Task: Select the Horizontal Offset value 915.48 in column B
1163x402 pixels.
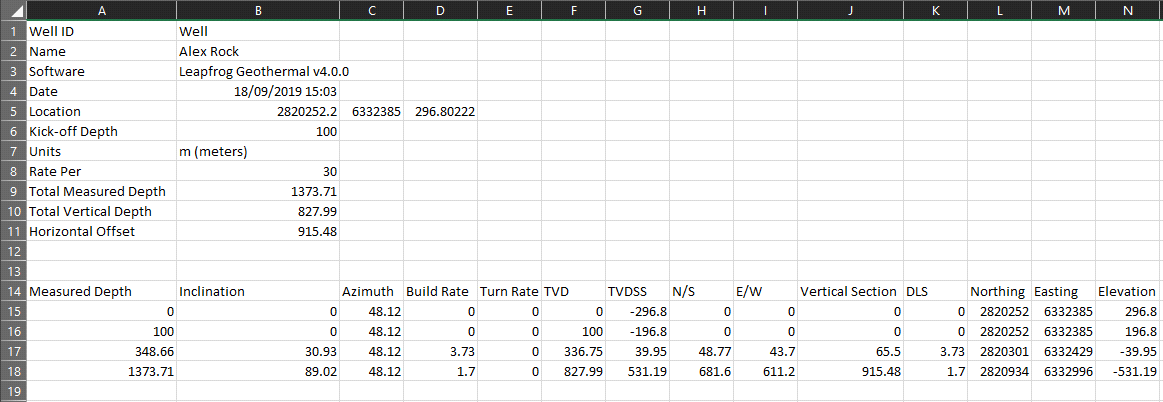Action: (256, 231)
